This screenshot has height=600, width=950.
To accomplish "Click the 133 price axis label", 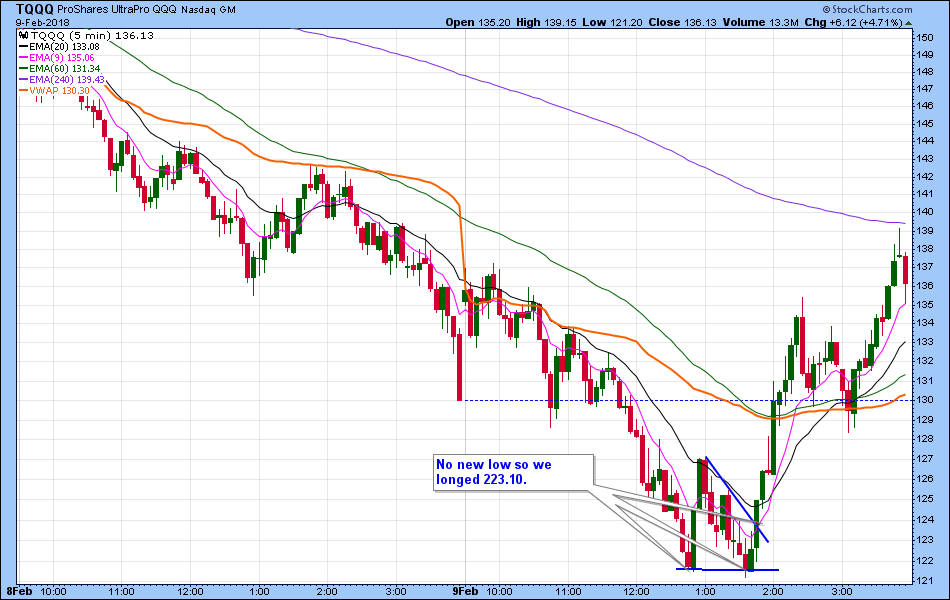I will click(925, 342).
